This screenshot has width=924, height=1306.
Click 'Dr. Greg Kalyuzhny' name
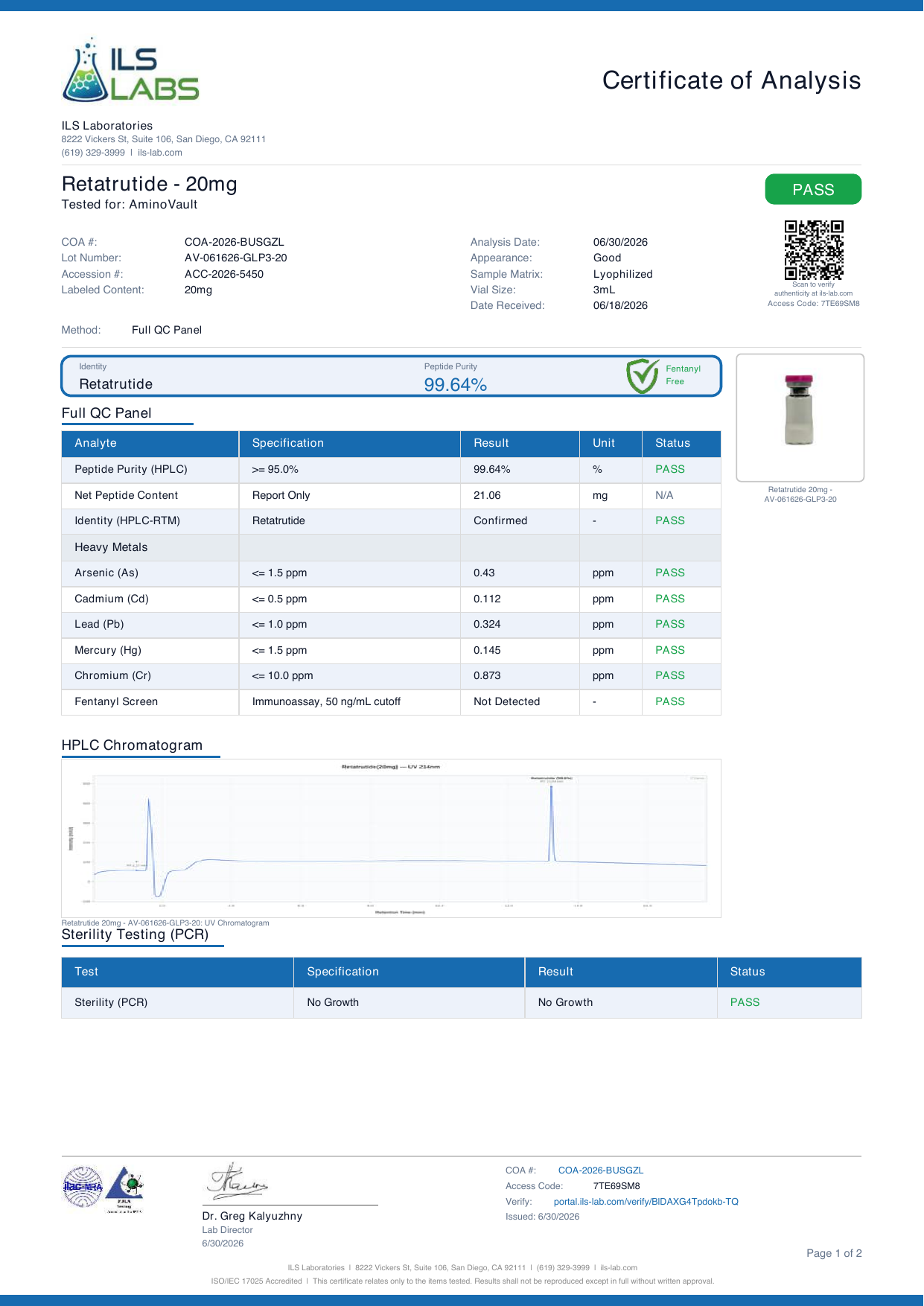[x=252, y=1216]
